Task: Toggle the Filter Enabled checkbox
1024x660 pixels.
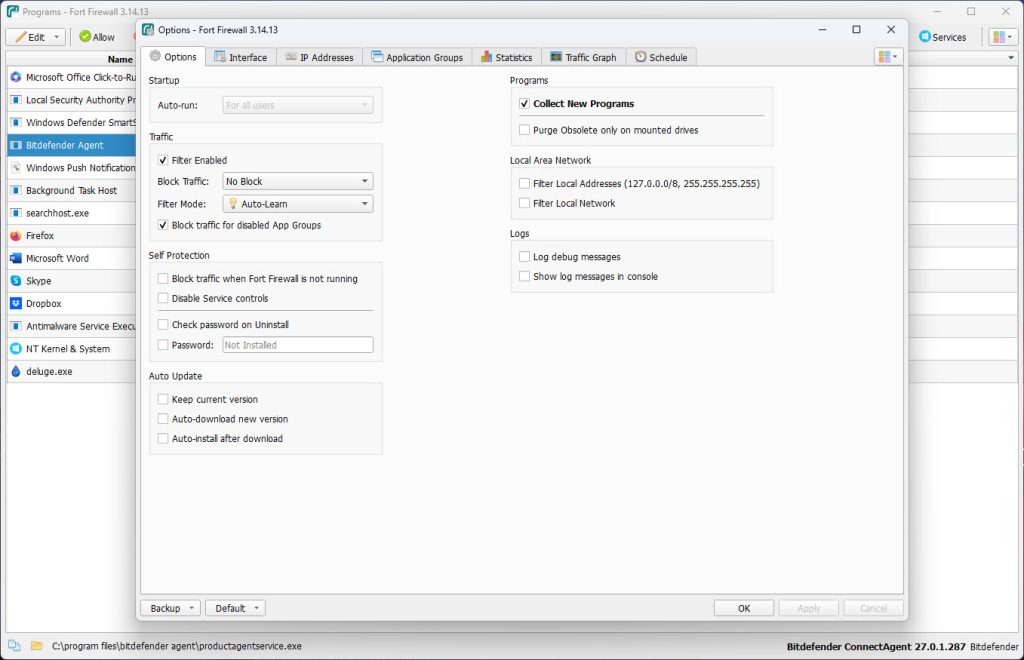Action: [x=163, y=160]
